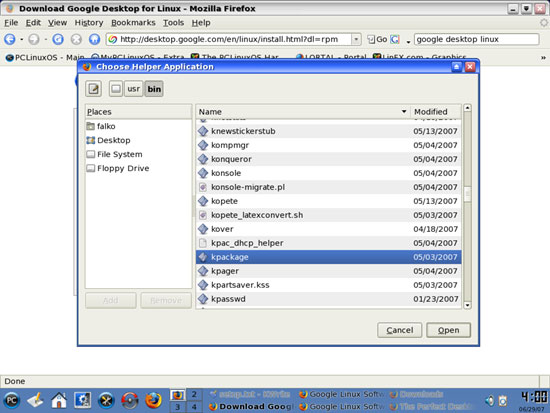Screen dimensions: 550x413
Task: Click PCLinuxOS - Main bookmark
Action: [x=45, y=57]
